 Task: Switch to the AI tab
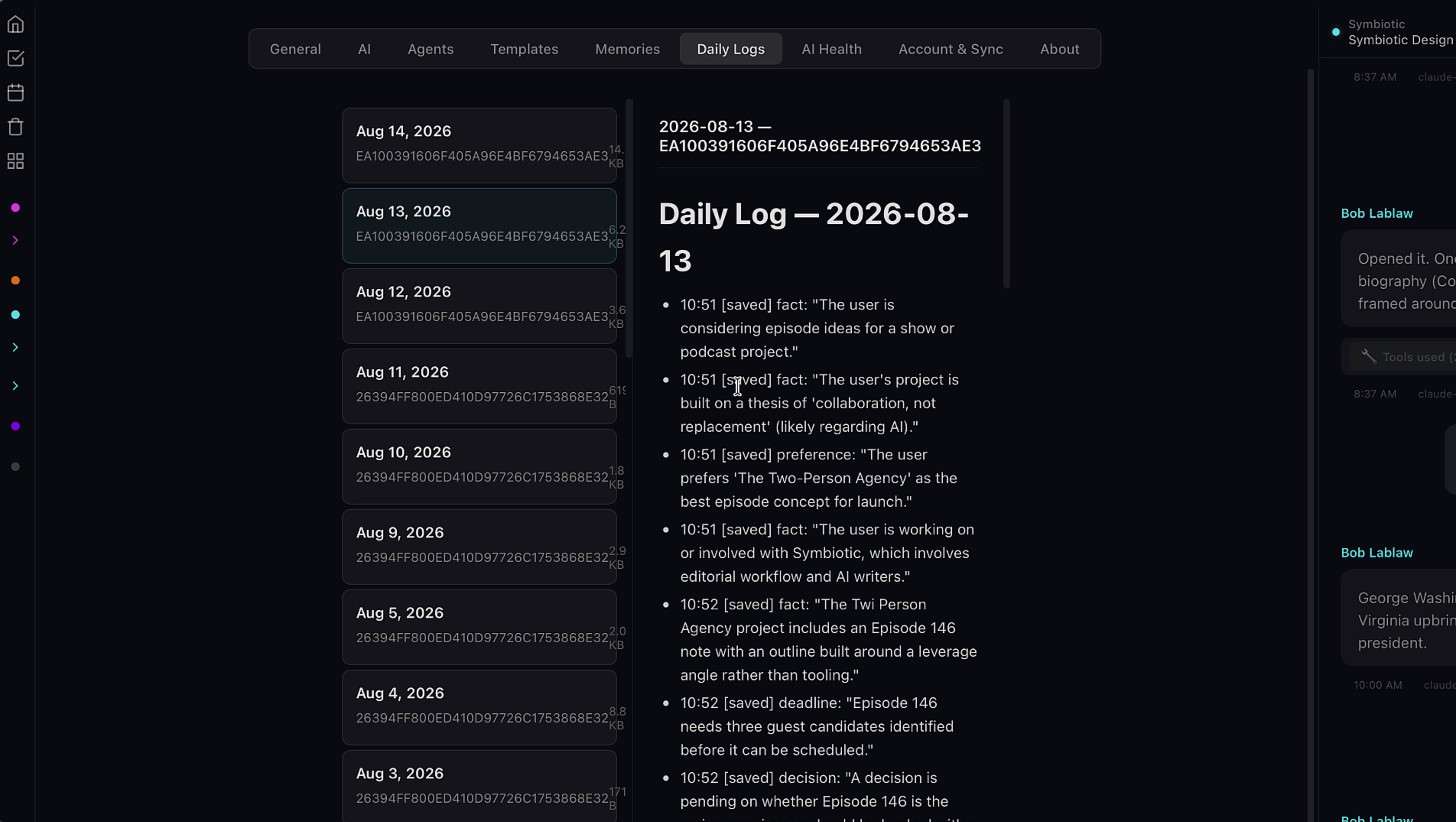[364, 49]
